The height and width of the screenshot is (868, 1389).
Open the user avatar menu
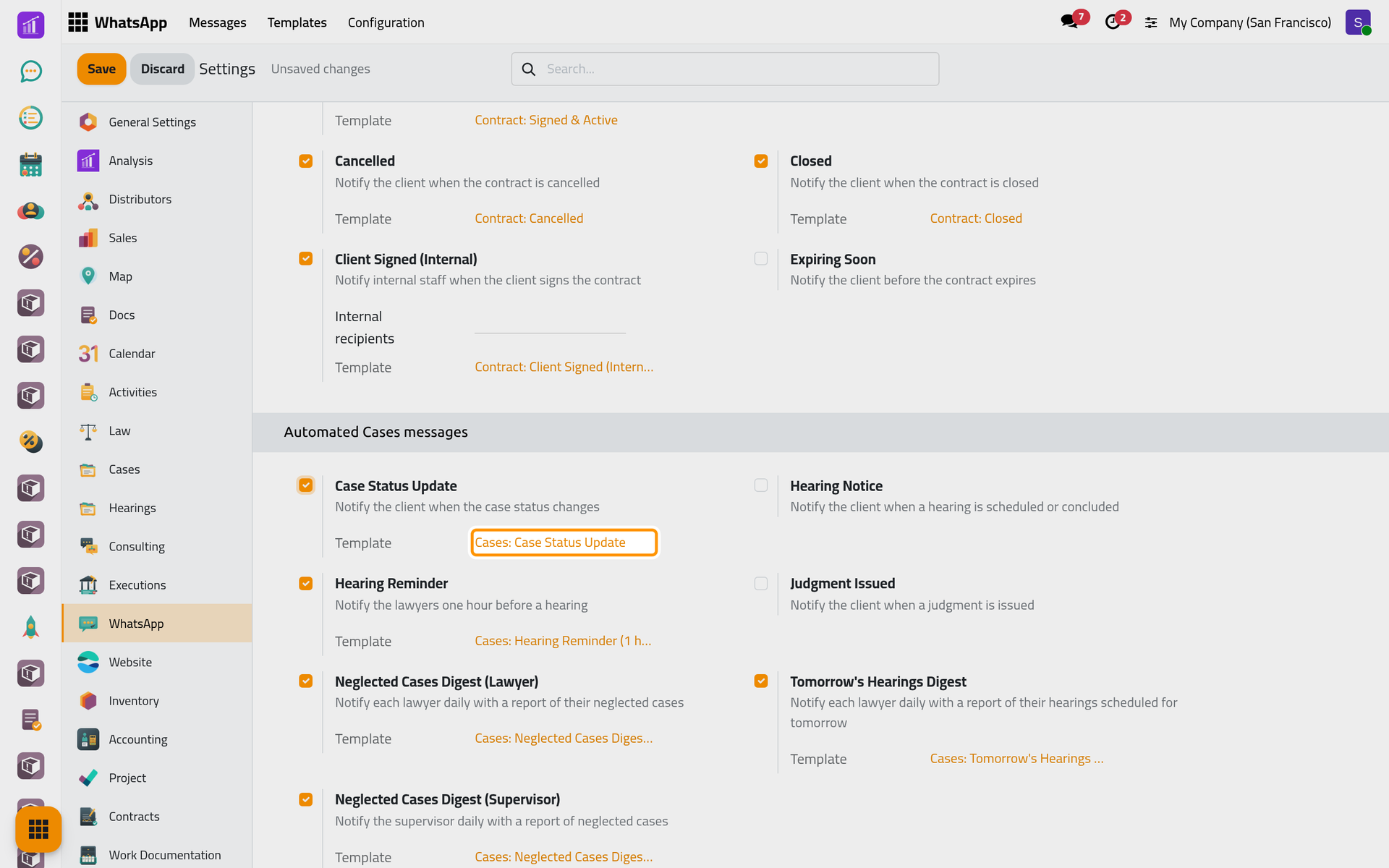coord(1358,22)
